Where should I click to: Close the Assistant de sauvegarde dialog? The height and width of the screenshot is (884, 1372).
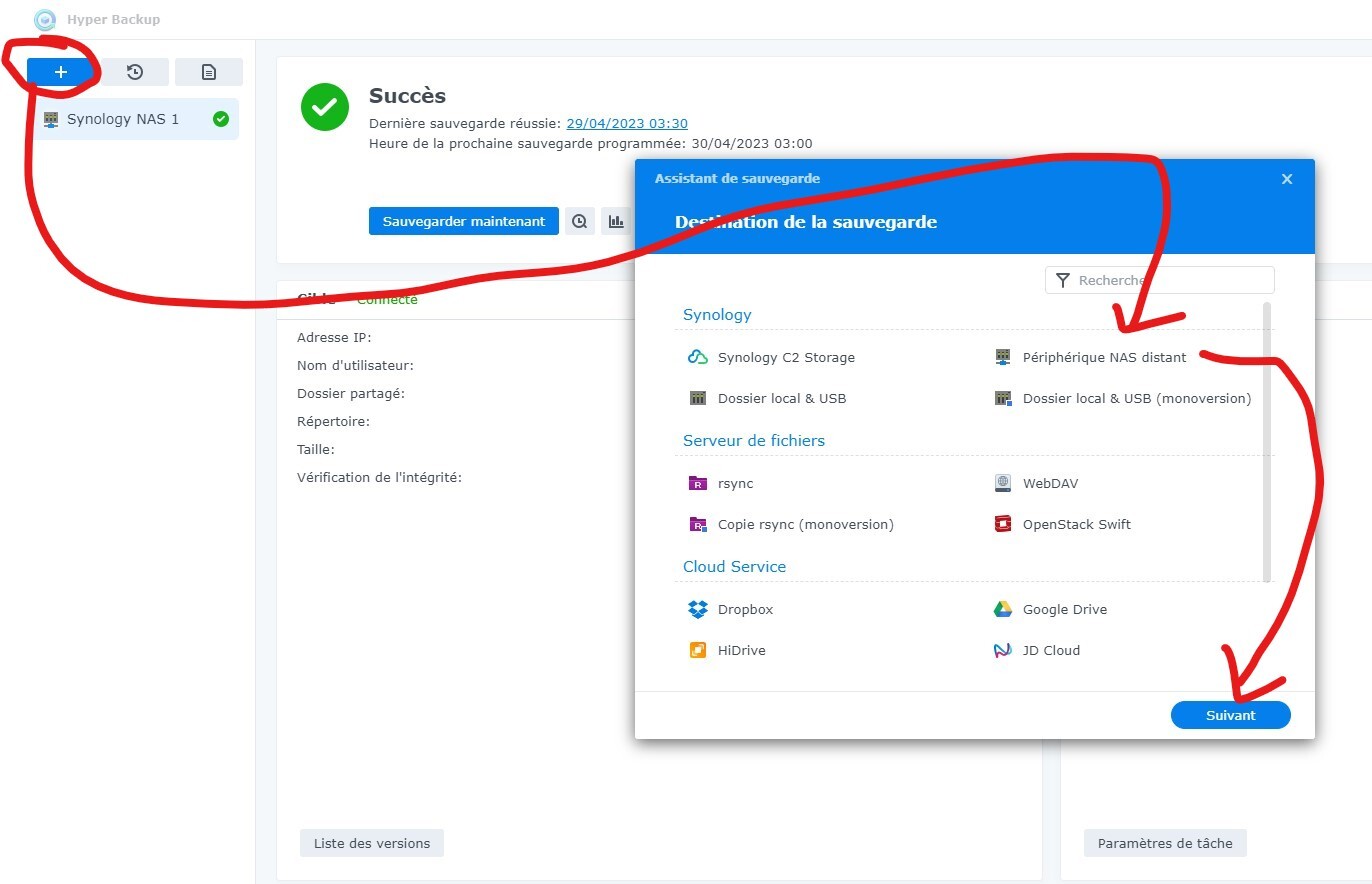pos(1287,179)
